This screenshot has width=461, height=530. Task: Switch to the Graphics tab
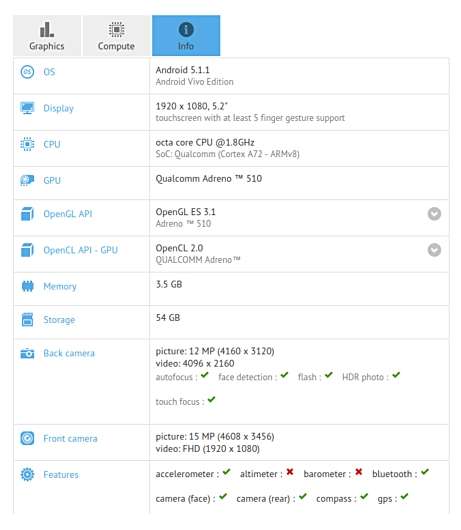tap(47, 35)
